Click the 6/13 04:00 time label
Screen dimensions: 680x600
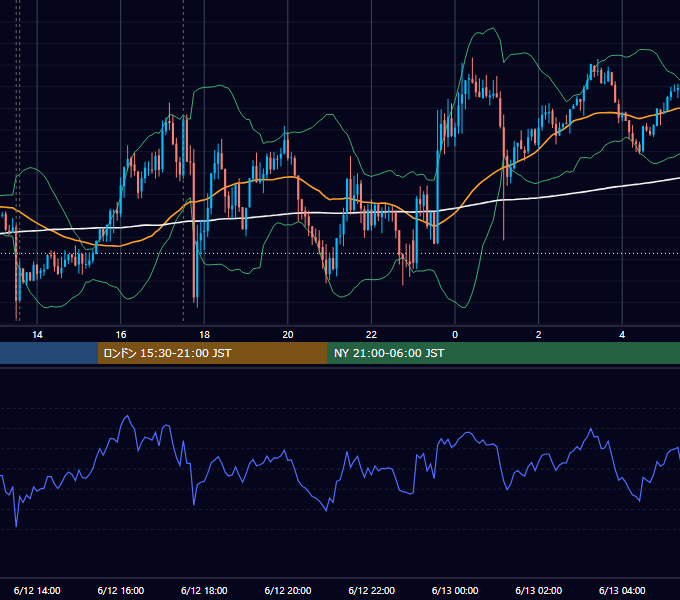pos(622,590)
